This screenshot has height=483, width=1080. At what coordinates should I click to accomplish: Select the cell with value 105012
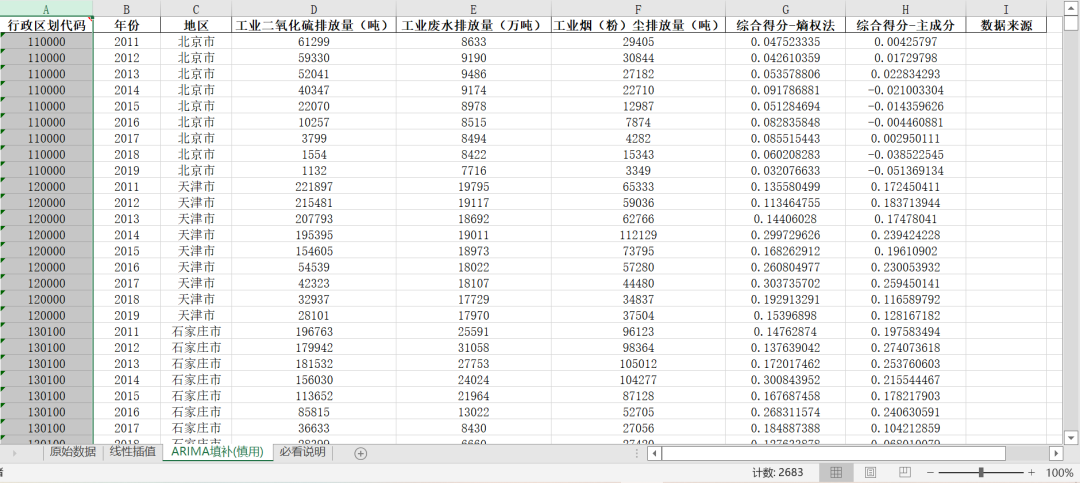pyautogui.click(x=638, y=363)
